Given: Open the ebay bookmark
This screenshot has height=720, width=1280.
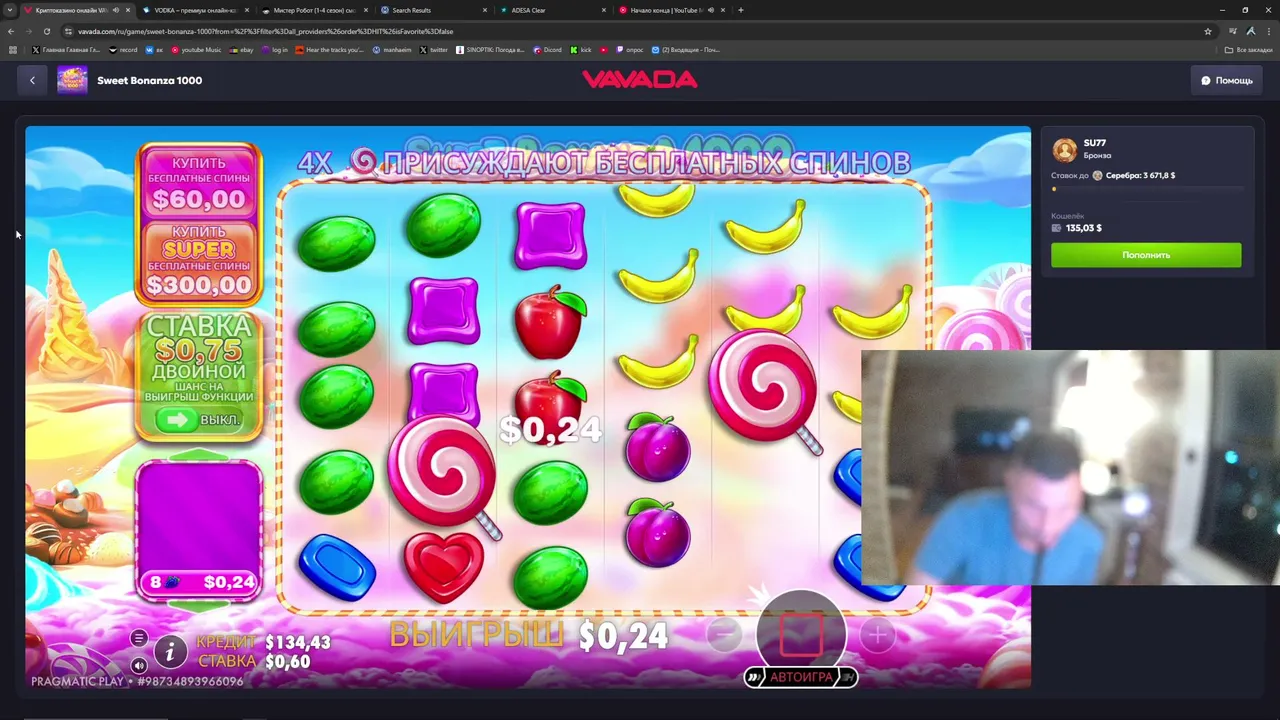Looking at the screenshot, I should (242, 50).
